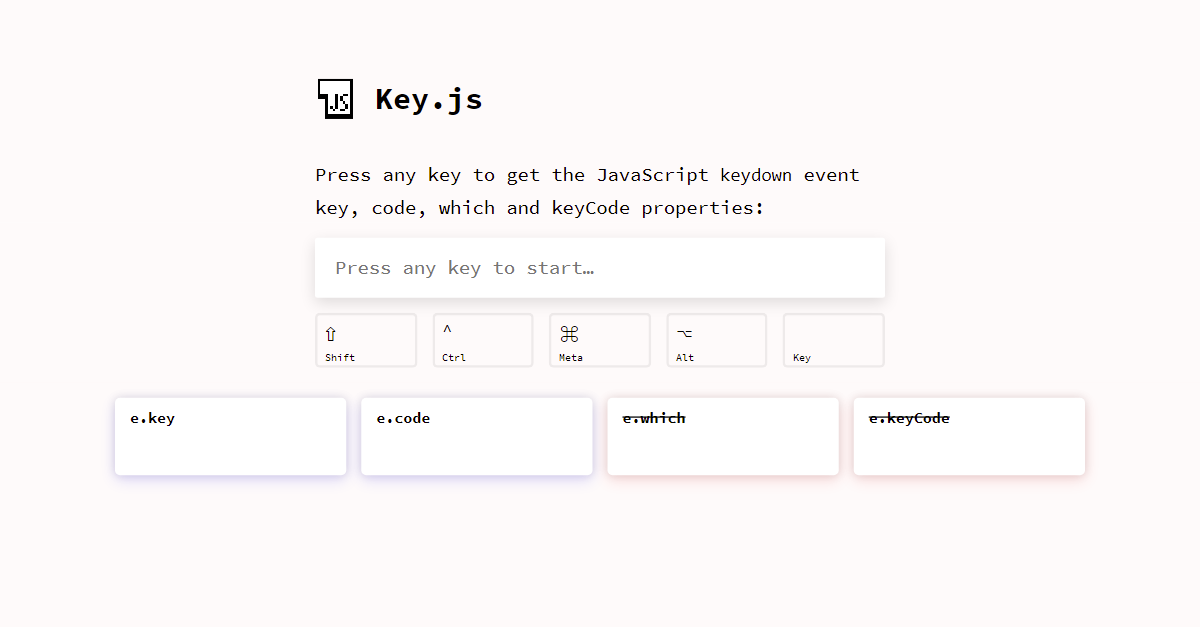Click the e.code value display area
The height and width of the screenshot is (627, 1200).
pos(476,450)
